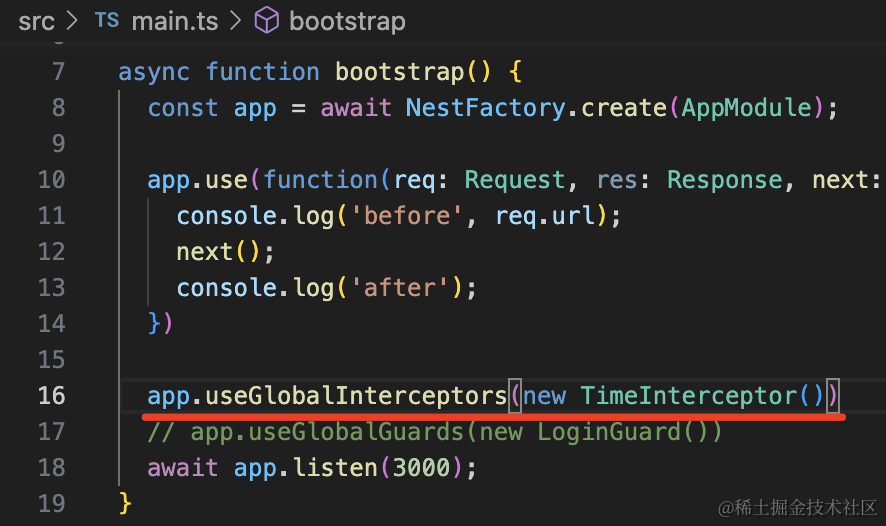Click the chevron after main.ts breadcrumb

click(x=235, y=21)
